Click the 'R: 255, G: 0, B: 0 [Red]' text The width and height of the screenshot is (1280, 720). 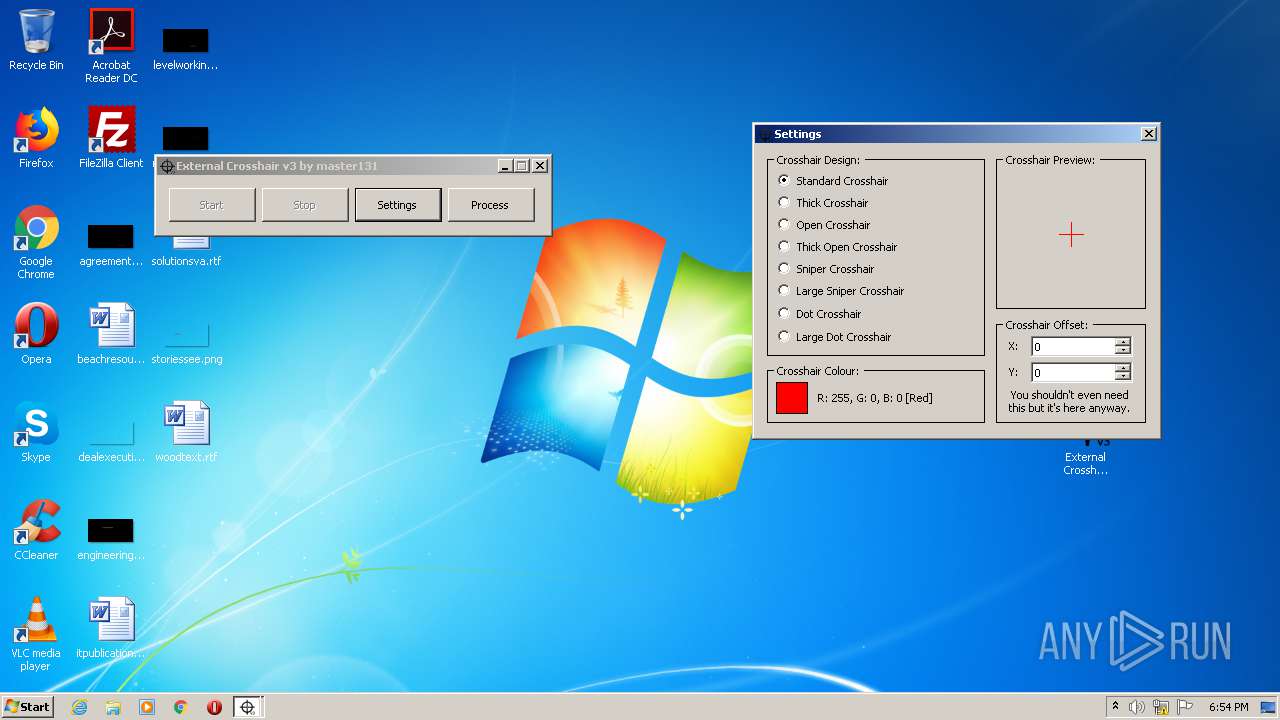pos(875,398)
